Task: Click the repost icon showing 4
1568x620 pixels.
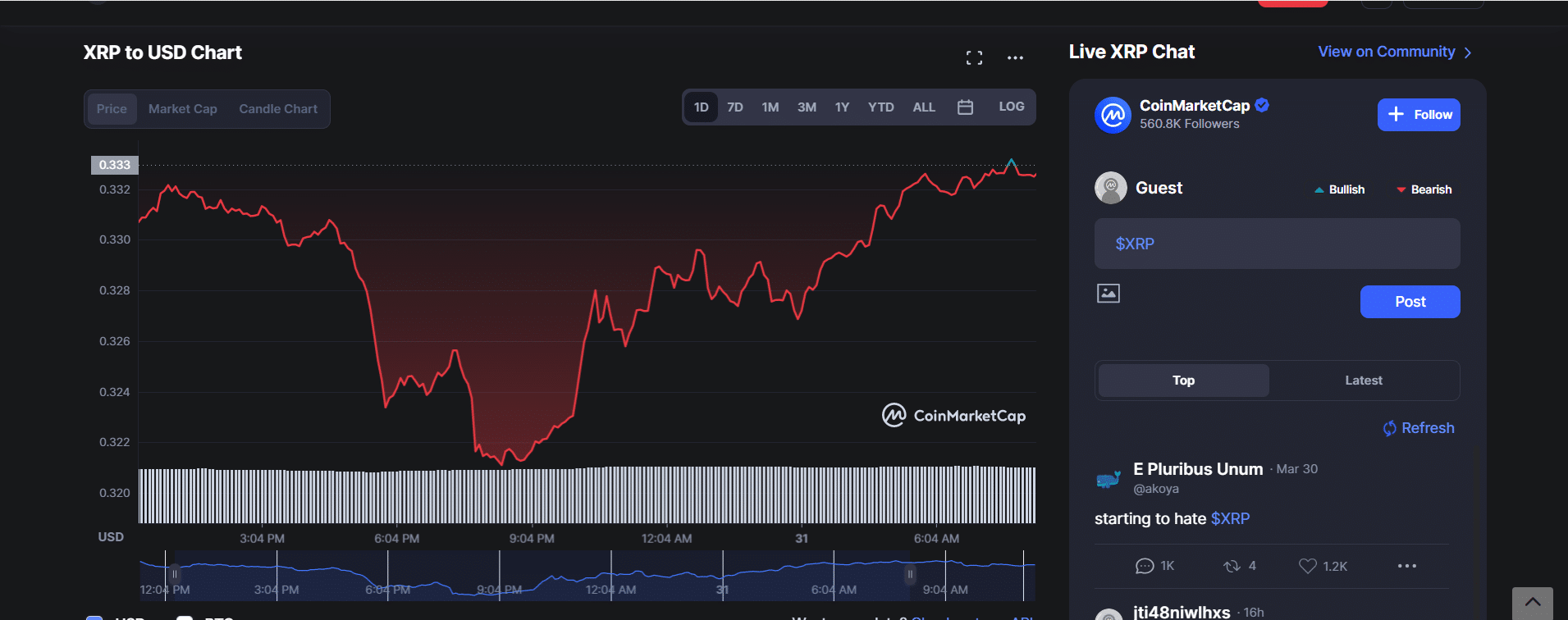Action: [1232, 566]
